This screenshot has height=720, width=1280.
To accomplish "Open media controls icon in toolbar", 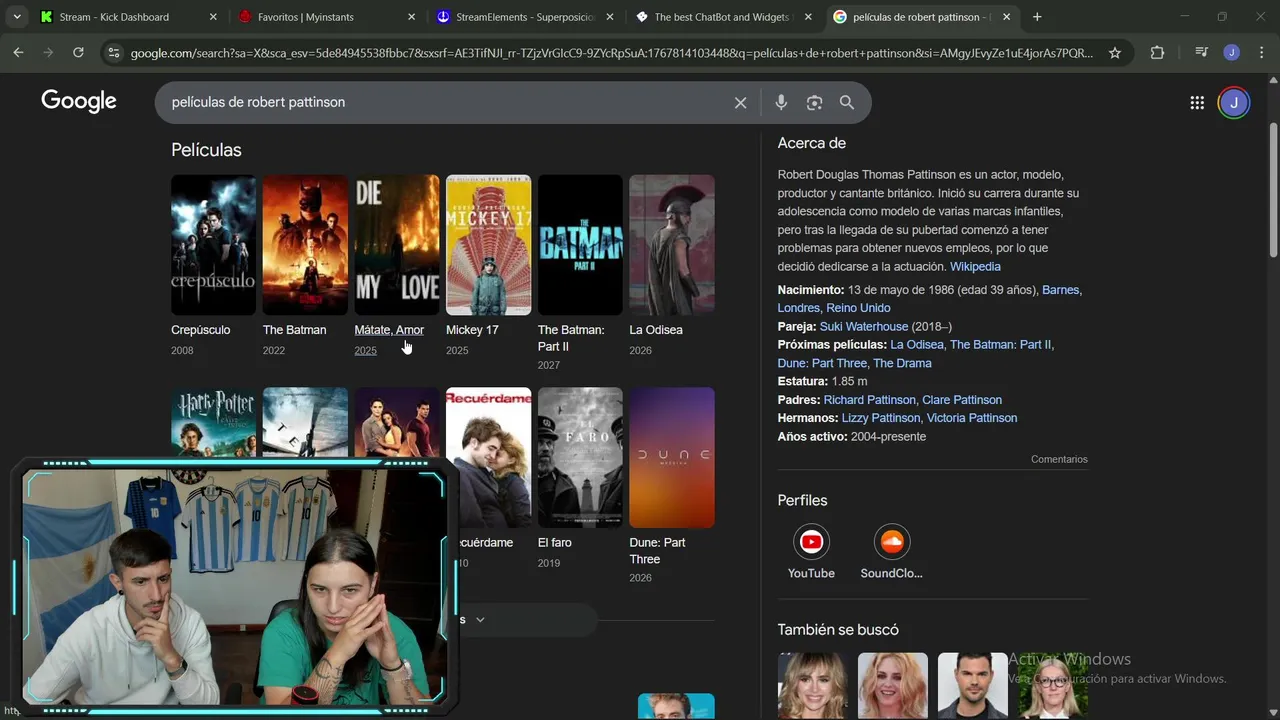I will click(1201, 53).
